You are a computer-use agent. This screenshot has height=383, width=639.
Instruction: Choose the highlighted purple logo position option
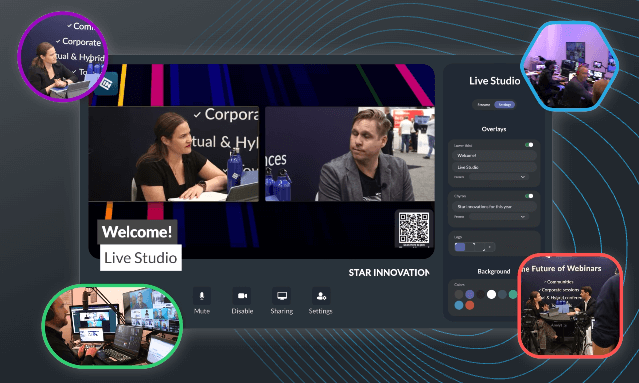point(460,247)
